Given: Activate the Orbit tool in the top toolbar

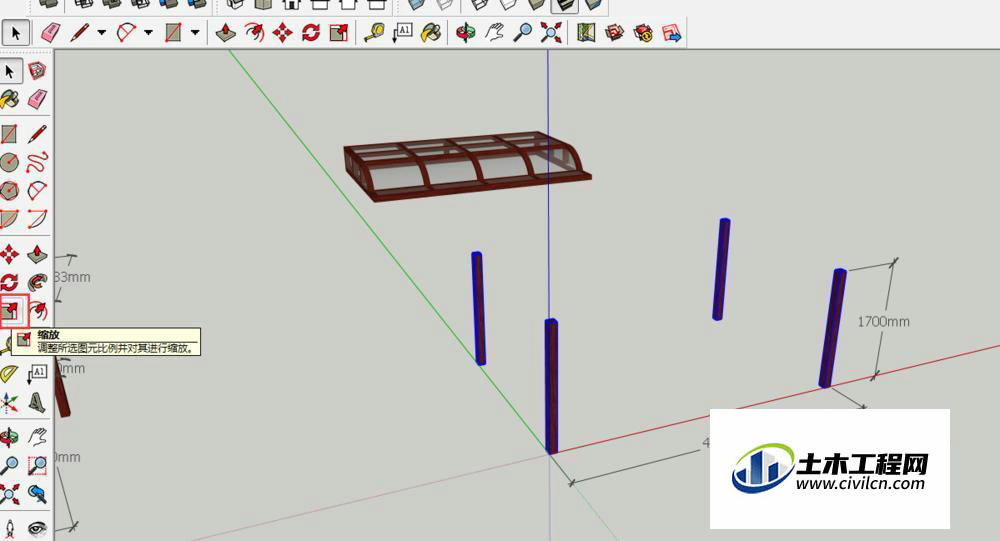Looking at the screenshot, I should click(x=466, y=33).
